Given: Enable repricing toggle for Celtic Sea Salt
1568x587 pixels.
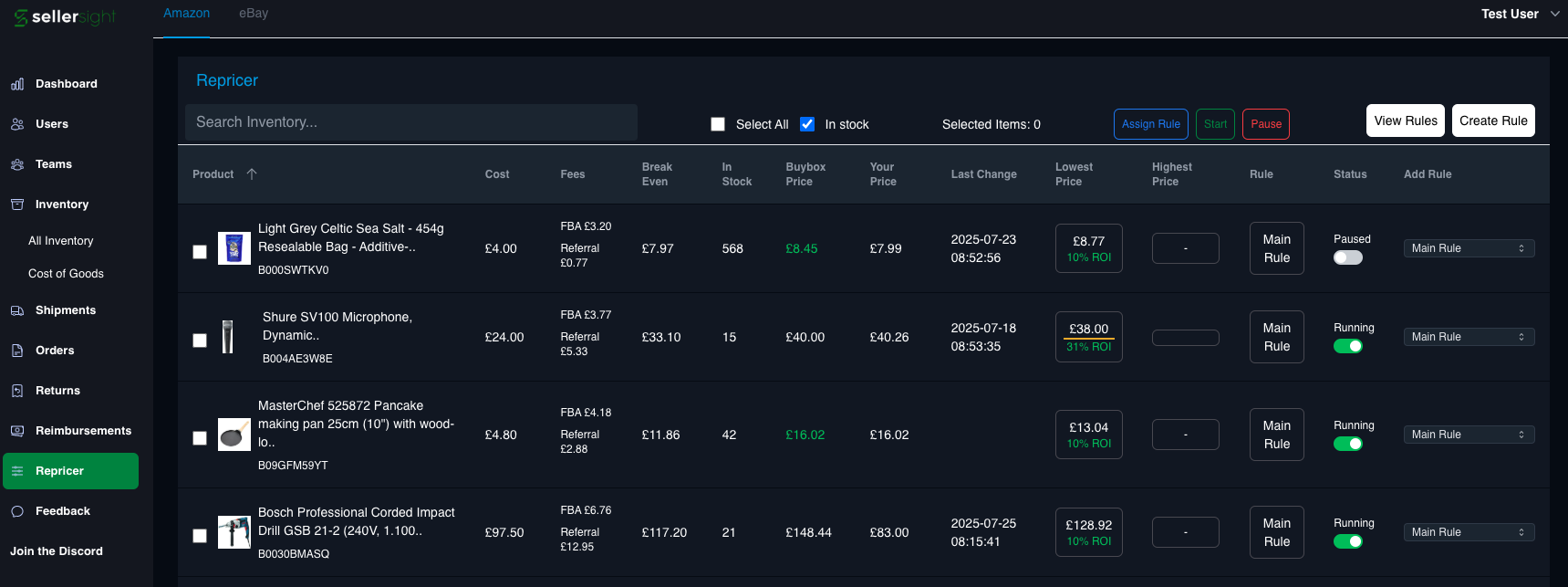Looking at the screenshot, I should (1347, 257).
